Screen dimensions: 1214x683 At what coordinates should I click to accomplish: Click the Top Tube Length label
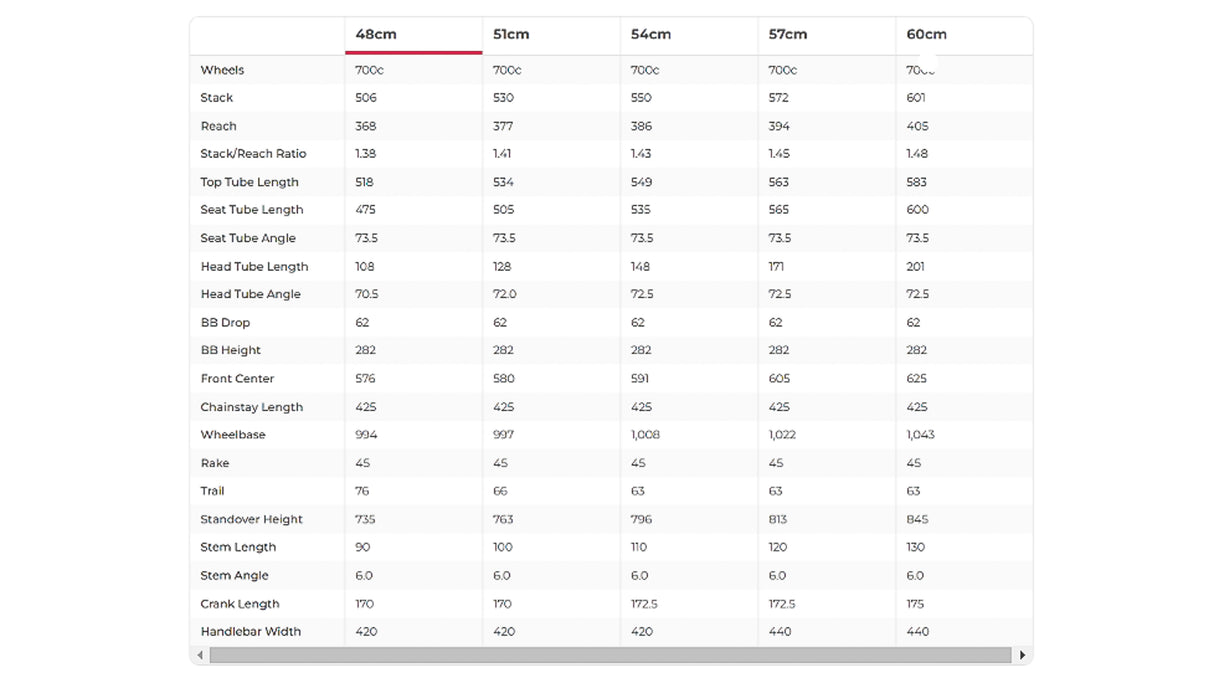click(249, 182)
